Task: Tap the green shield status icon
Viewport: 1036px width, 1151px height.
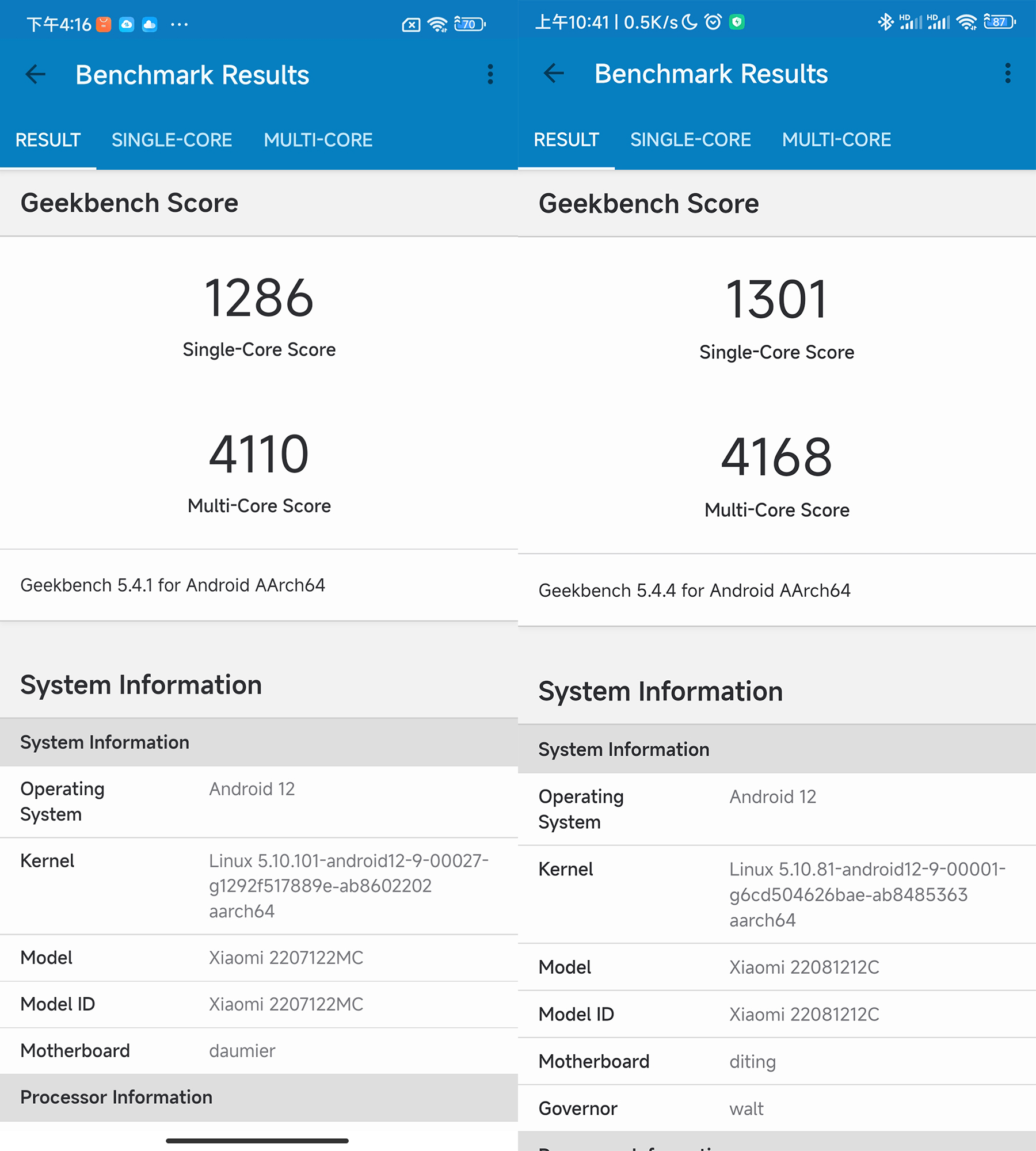Action: pyautogui.click(x=737, y=22)
